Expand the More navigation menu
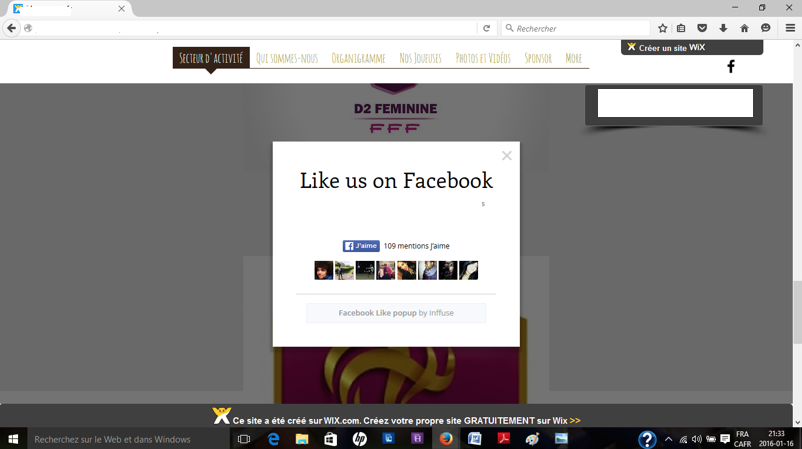 (573, 58)
